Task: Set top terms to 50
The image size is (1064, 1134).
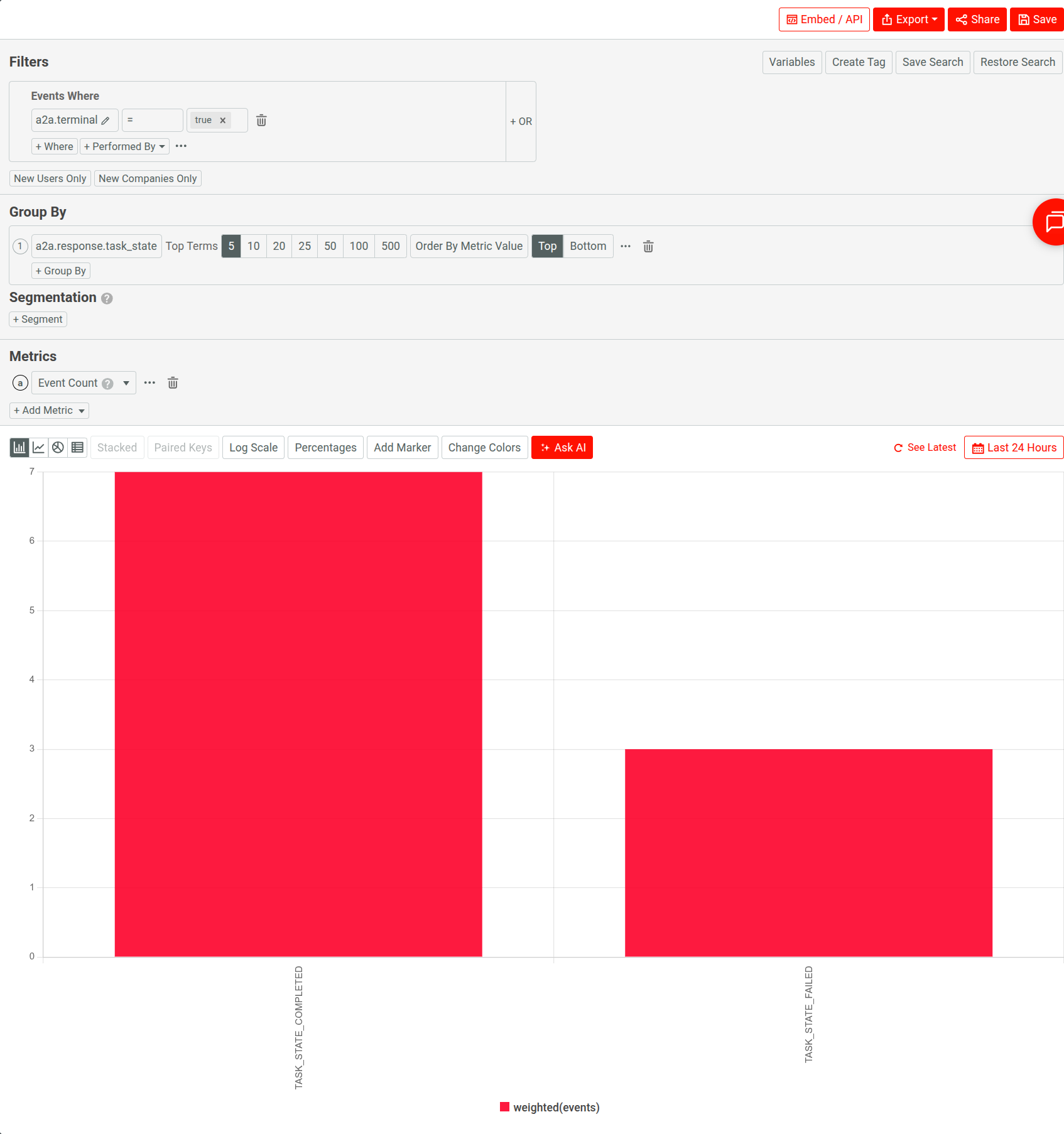Action: click(x=330, y=246)
